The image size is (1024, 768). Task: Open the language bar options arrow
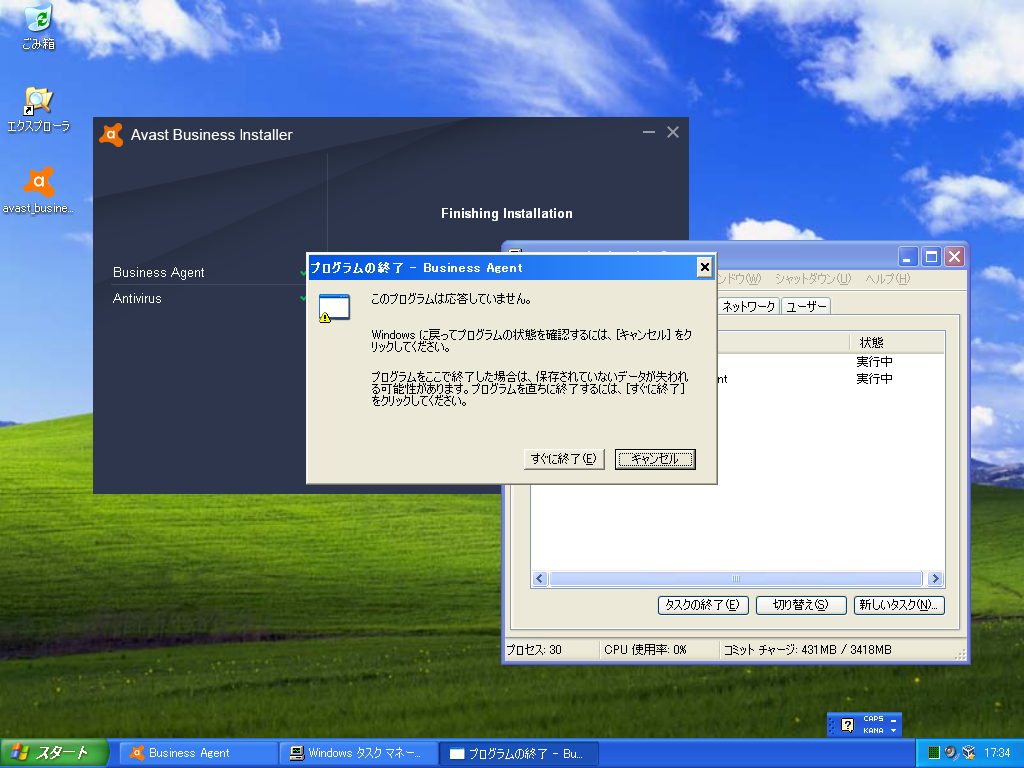[893, 731]
